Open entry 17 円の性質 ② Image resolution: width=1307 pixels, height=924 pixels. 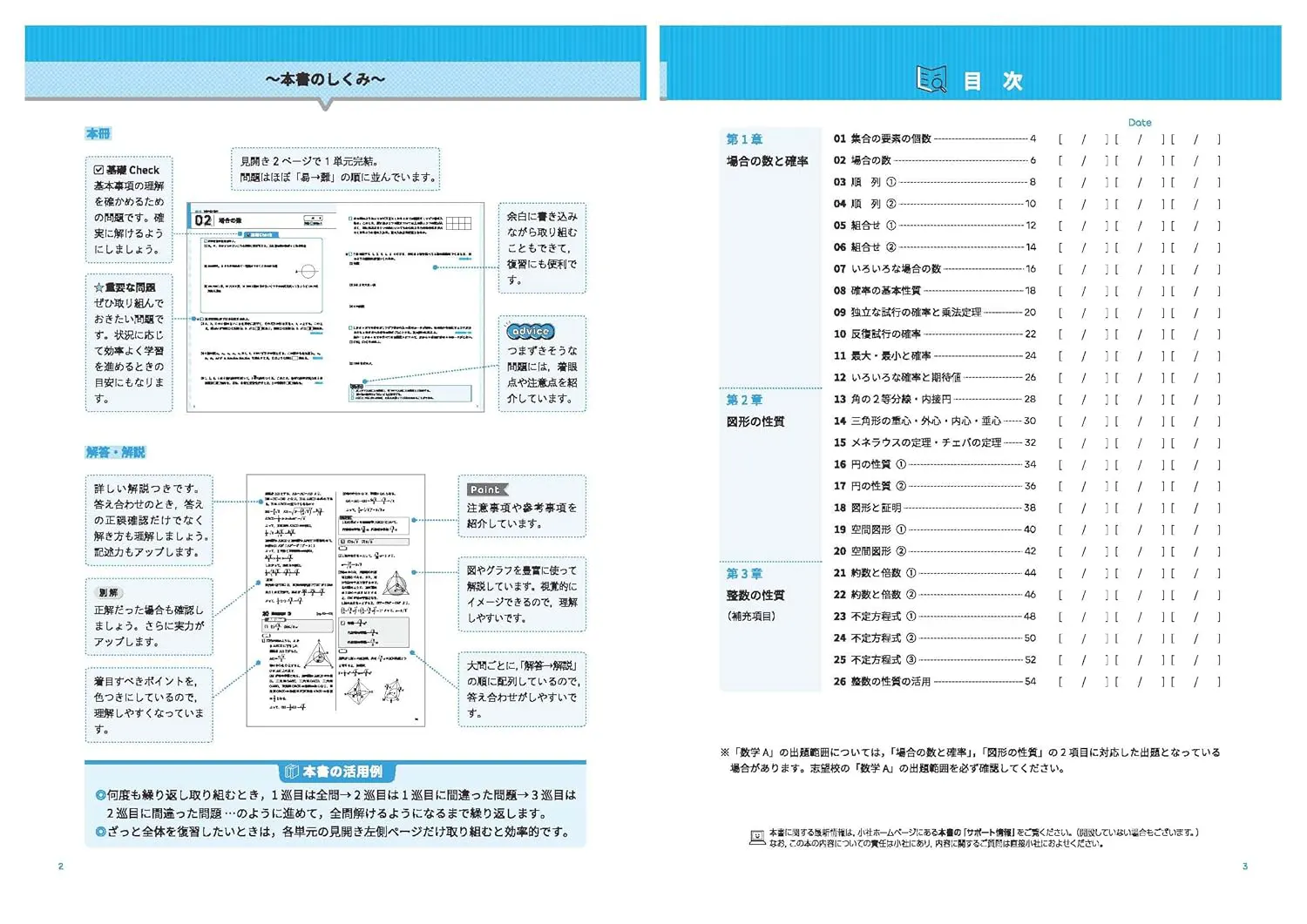934,487
